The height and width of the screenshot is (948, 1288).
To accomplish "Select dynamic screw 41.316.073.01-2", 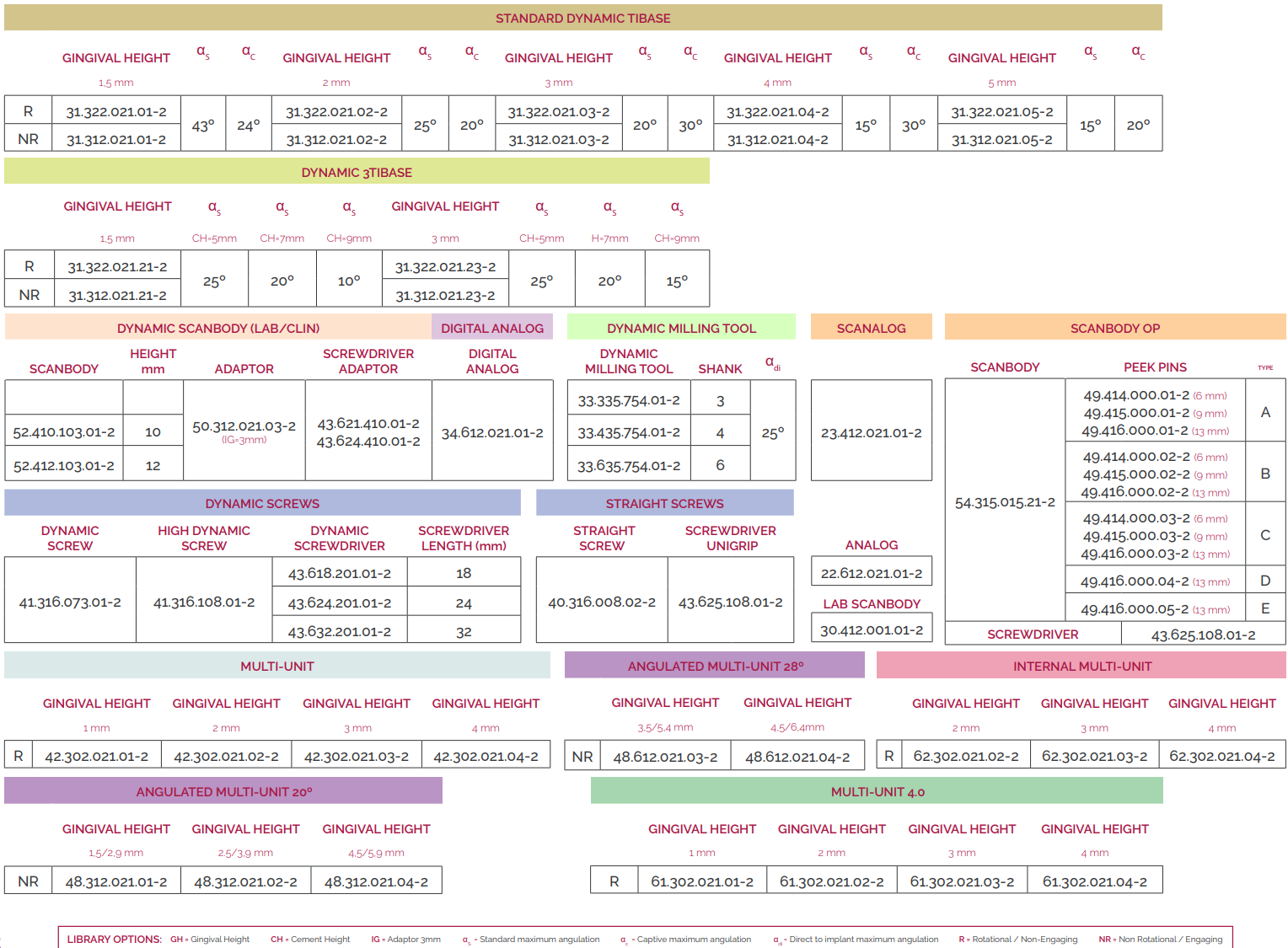I will pos(70,602).
